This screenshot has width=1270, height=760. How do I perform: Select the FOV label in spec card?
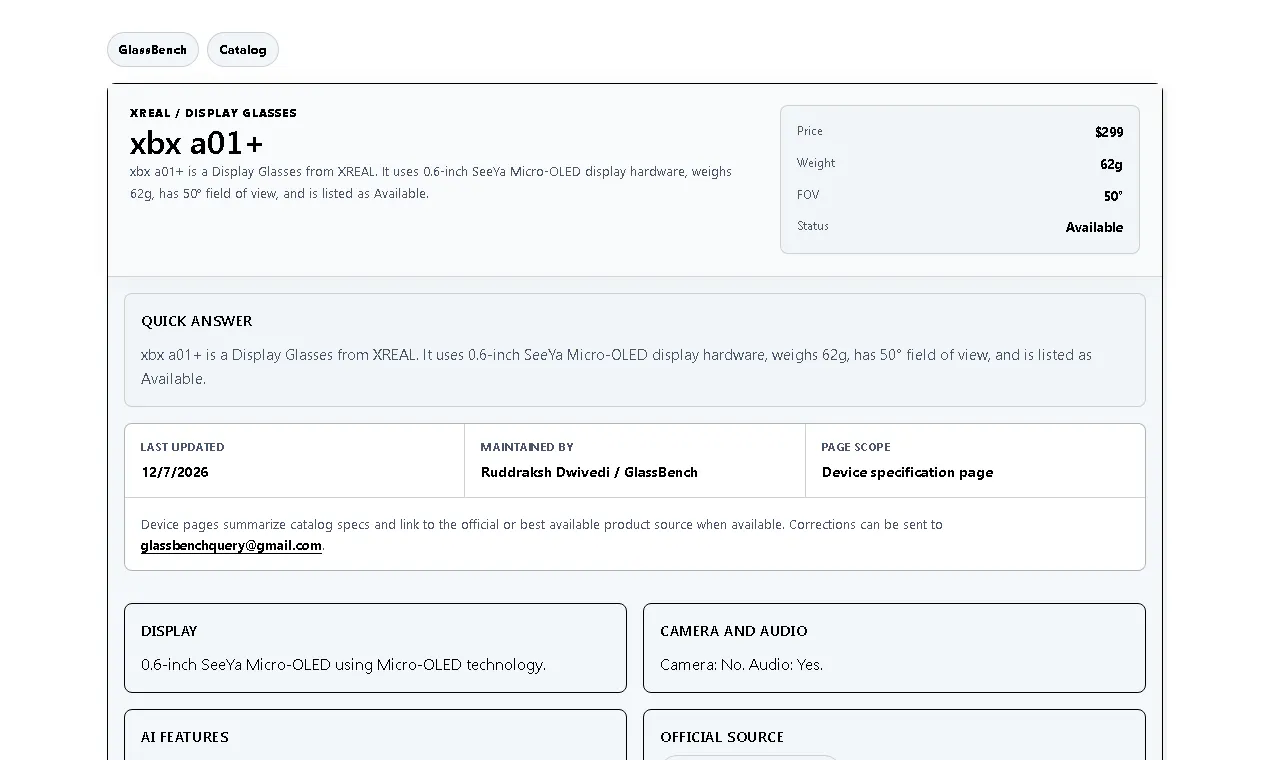(808, 195)
